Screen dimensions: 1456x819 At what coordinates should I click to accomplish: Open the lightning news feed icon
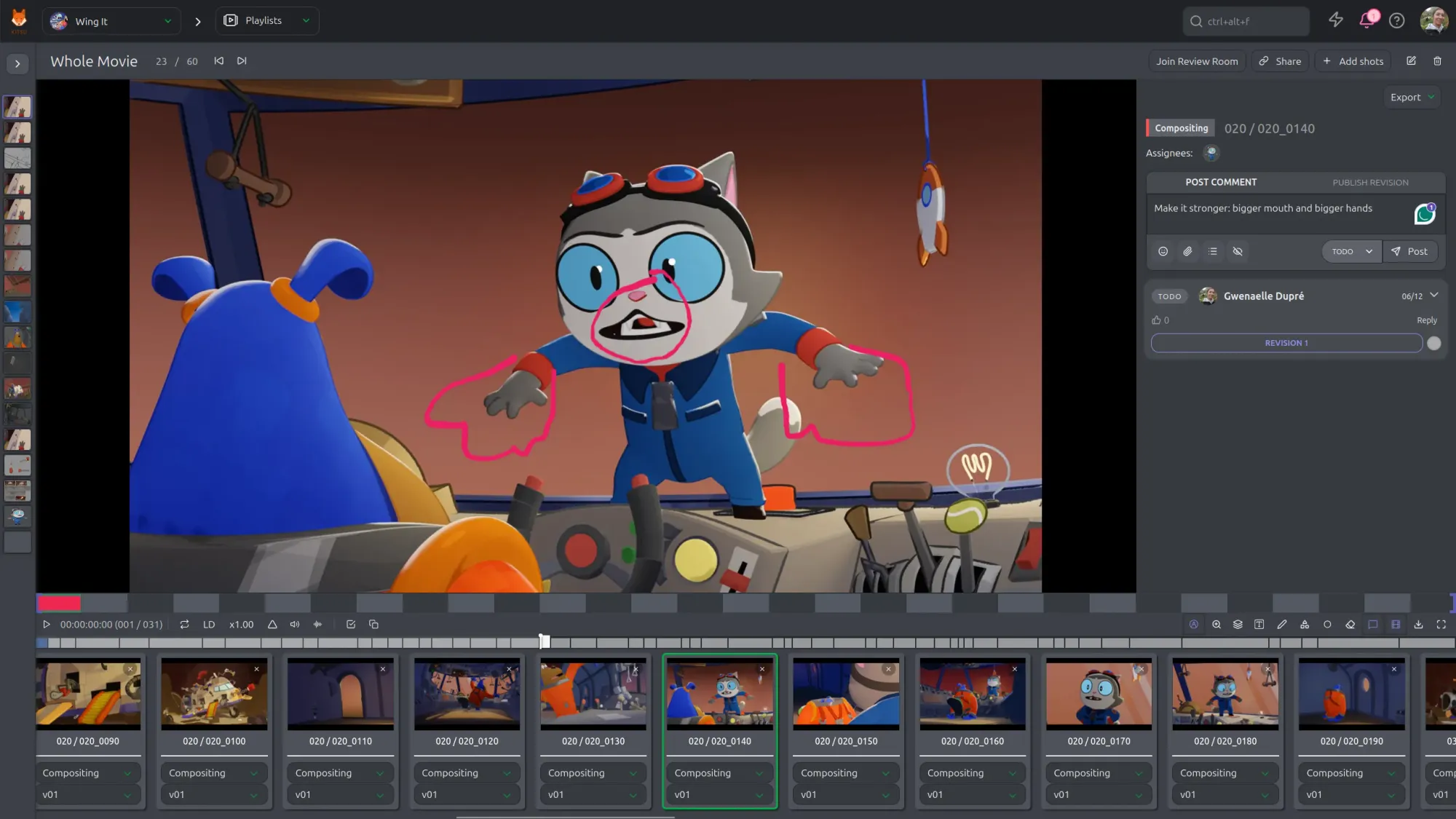click(1336, 20)
